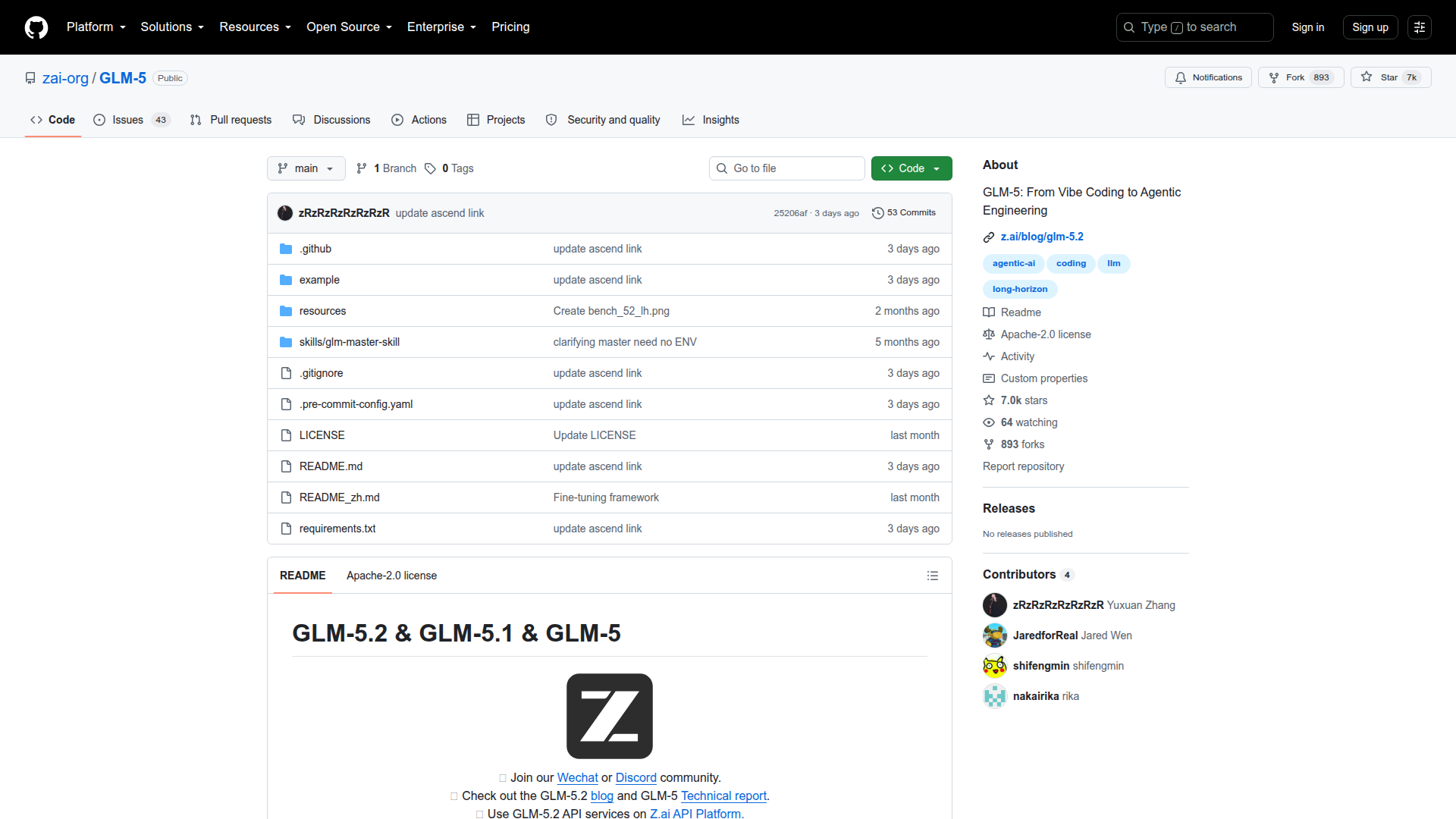Switch to the Insights tab
1456x819 pixels.
711,120
